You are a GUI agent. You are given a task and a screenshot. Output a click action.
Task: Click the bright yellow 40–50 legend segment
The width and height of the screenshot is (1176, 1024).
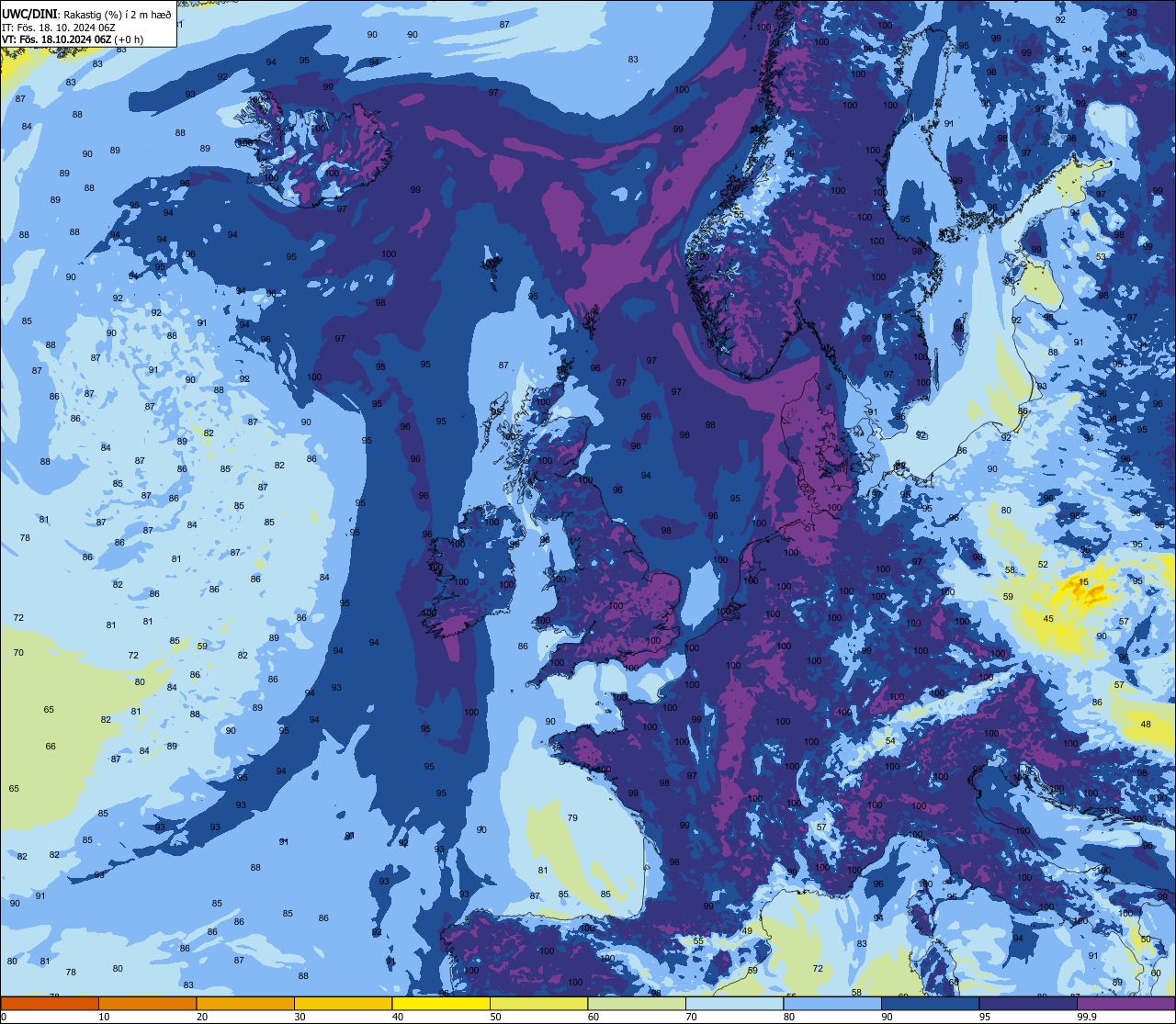click(441, 1003)
